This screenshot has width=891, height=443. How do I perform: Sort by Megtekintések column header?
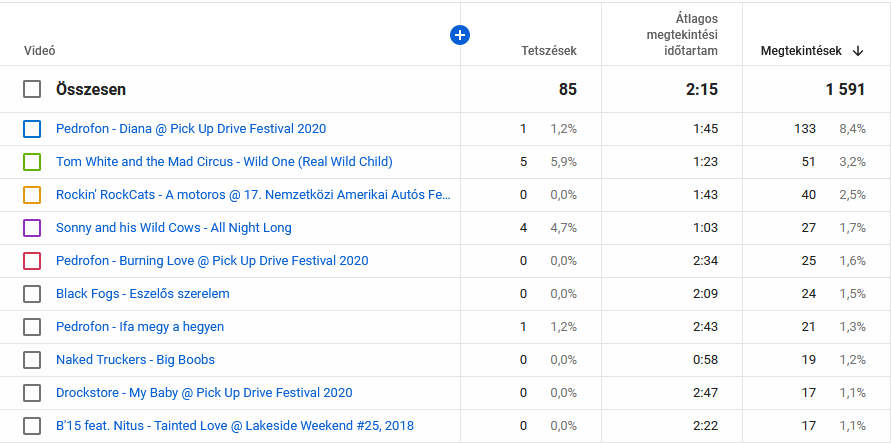(x=800, y=50)
